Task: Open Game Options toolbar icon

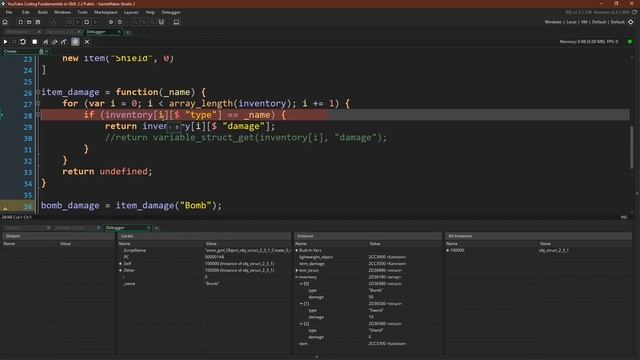Action: (x=111, y=22)
